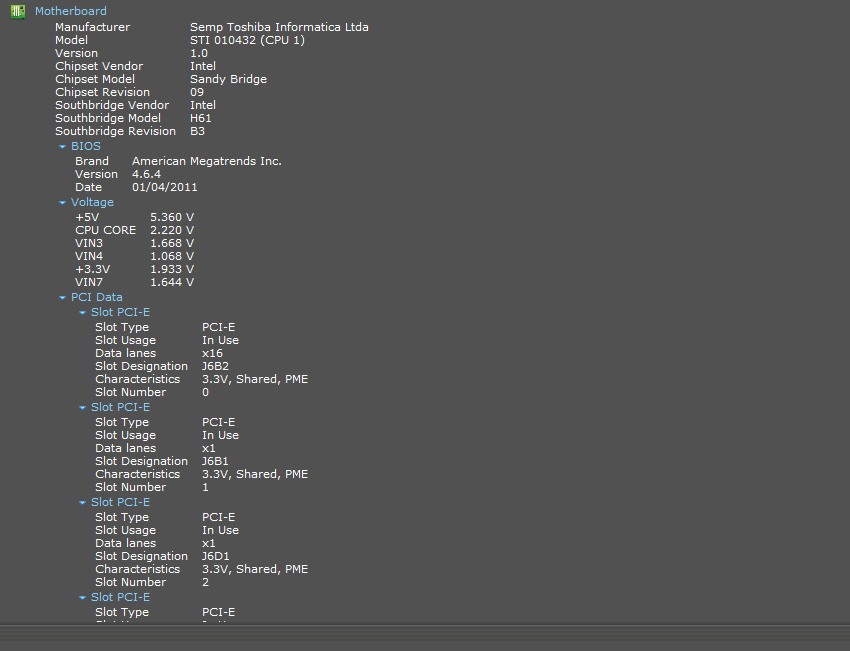Click the 'VIN3' voltage label
This screenshot has height=651, width=850.
coord(89,243)
